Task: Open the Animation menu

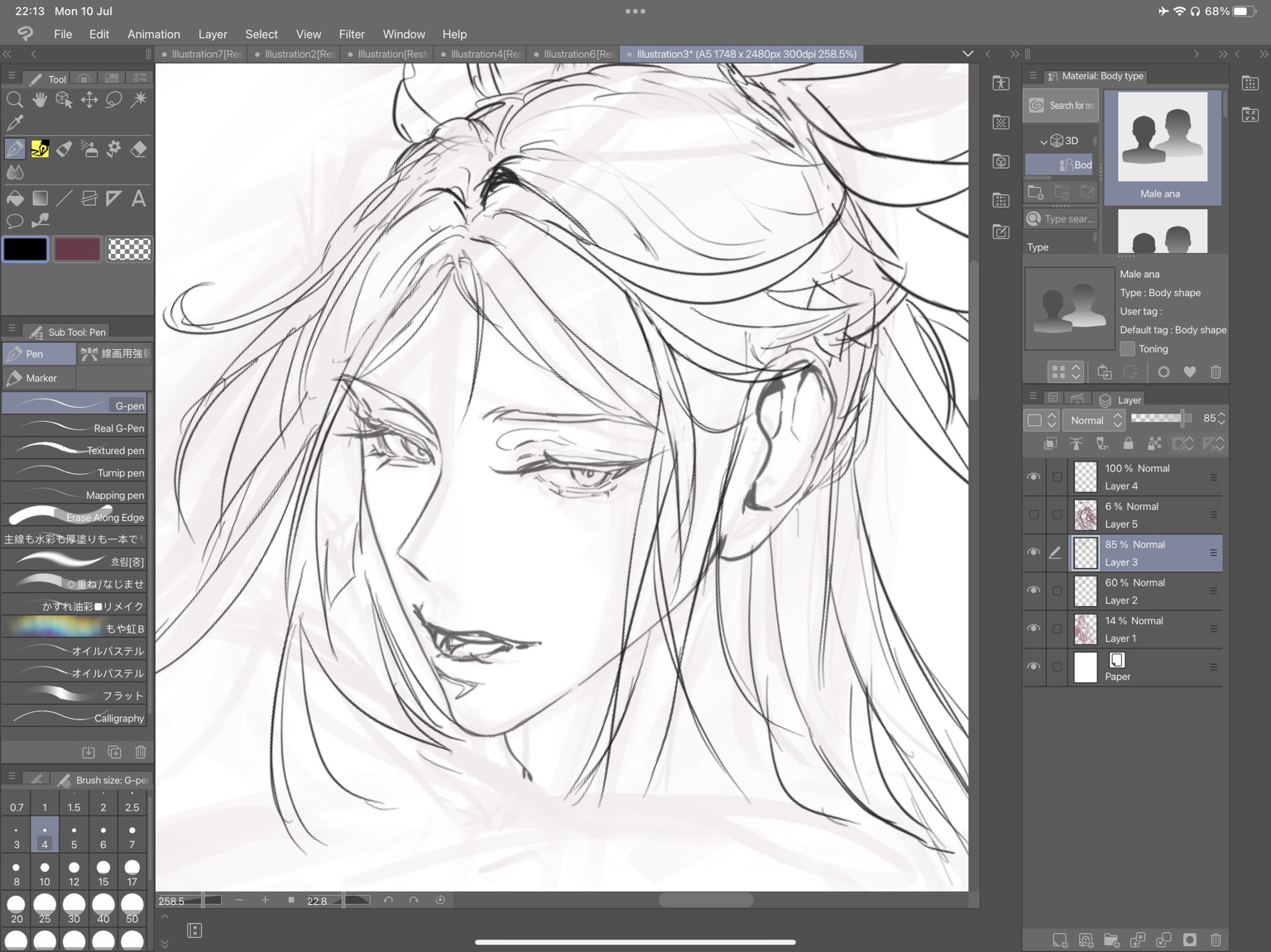Action: (x=154, y=34)
